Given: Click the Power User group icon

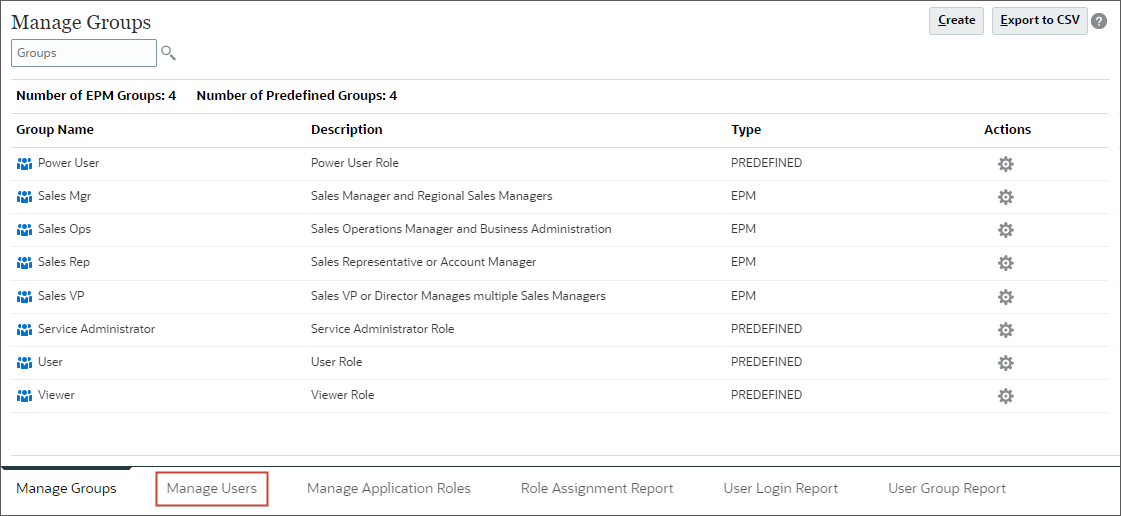Looking at the screenshot, I should (x=24, y=164).
